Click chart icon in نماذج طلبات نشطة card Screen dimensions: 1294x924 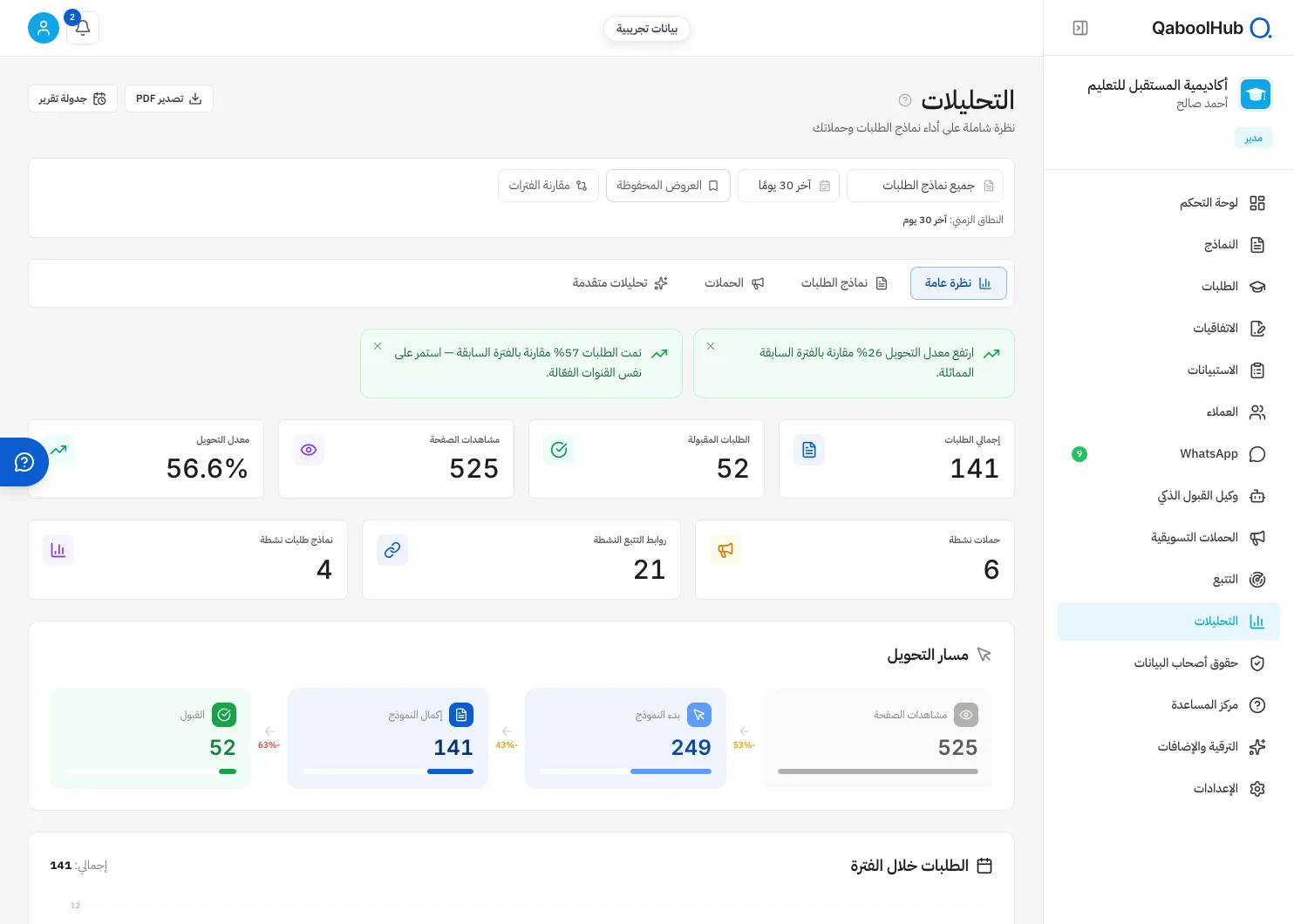pos(58,550)
